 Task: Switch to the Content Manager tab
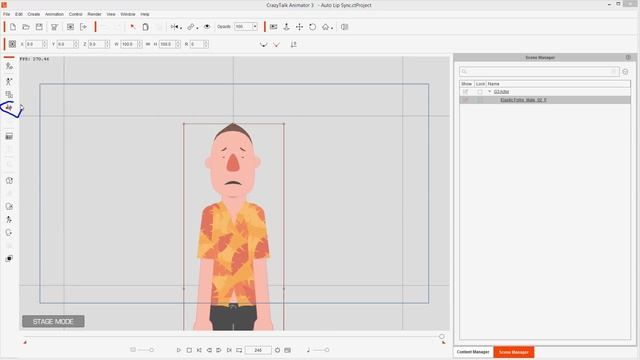473,352
